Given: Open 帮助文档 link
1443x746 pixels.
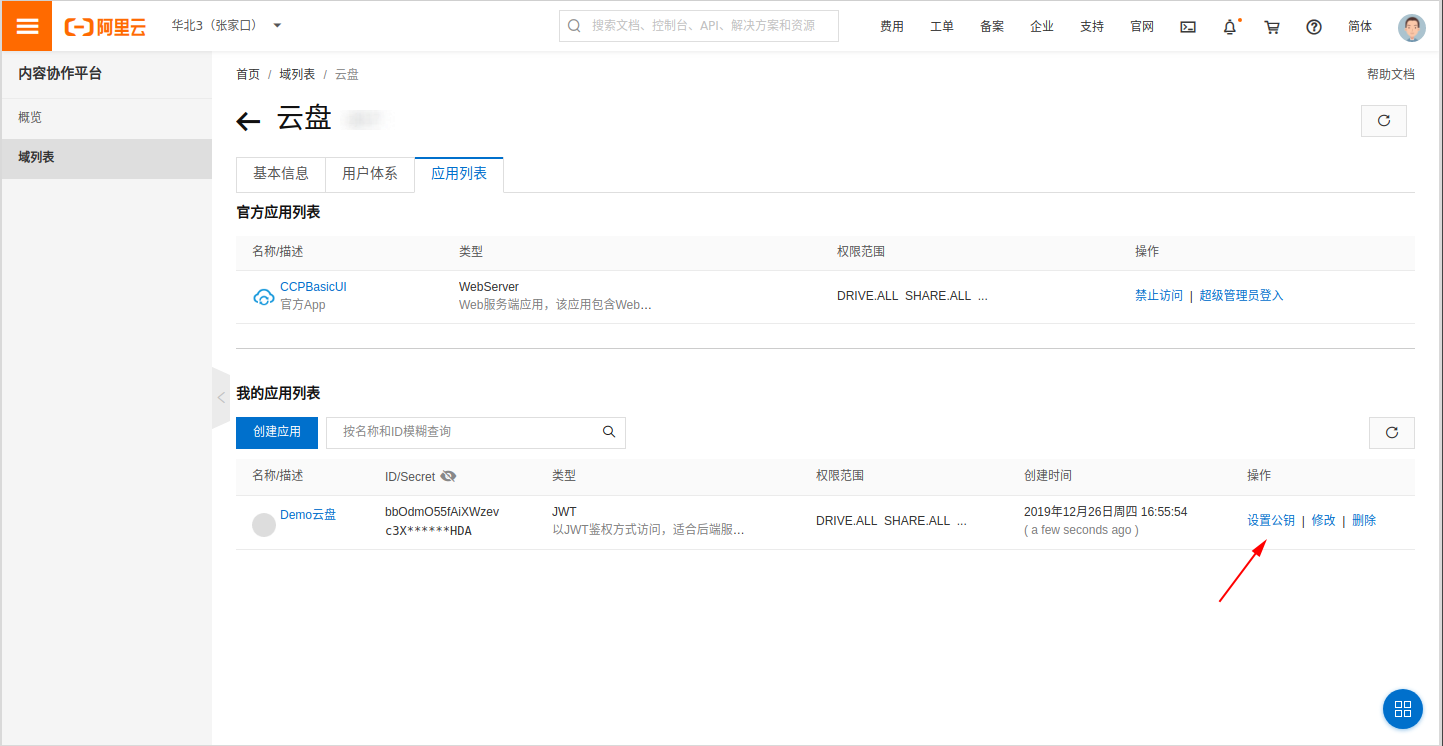Looking at the screenshot, I should coord(1391,74).
